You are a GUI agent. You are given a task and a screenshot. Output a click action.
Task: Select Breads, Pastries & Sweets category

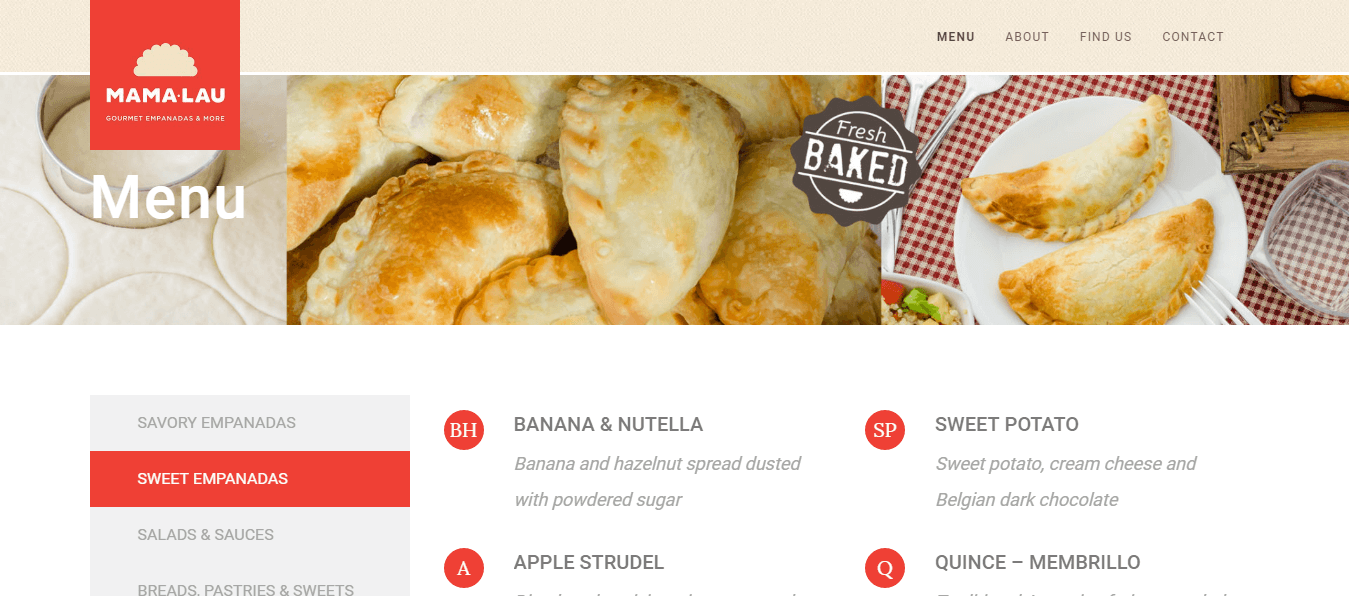click(250, 584)
